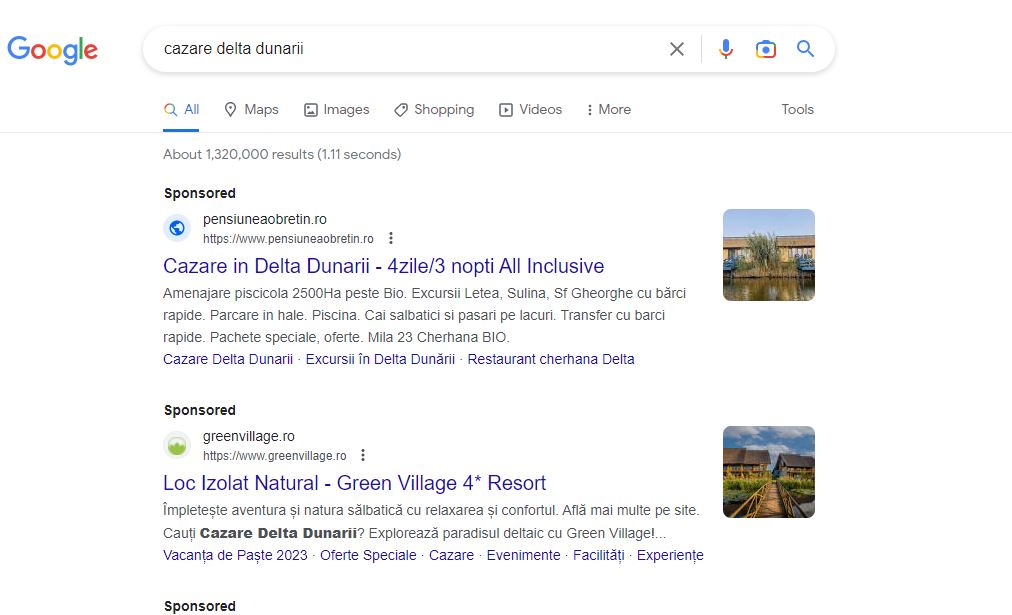1012x615 pixels.
Task: Click the Green Village resort thumbnail
Action: point(768,472)
